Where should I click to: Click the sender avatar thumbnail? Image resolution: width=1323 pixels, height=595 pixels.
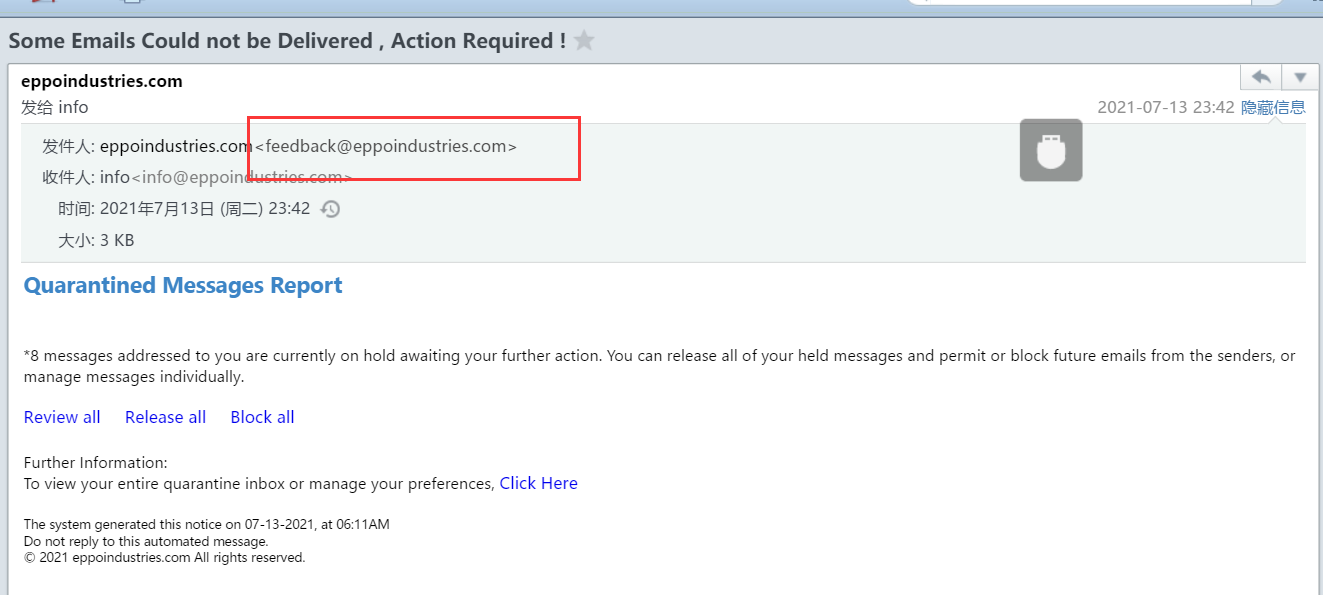[1050, 150]
